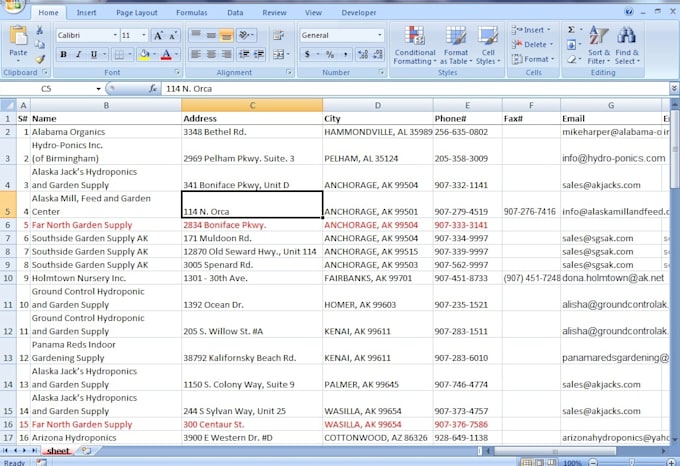Apply the red font color
The height and width of the screenshot is (466, 680).
click(166, 55)
